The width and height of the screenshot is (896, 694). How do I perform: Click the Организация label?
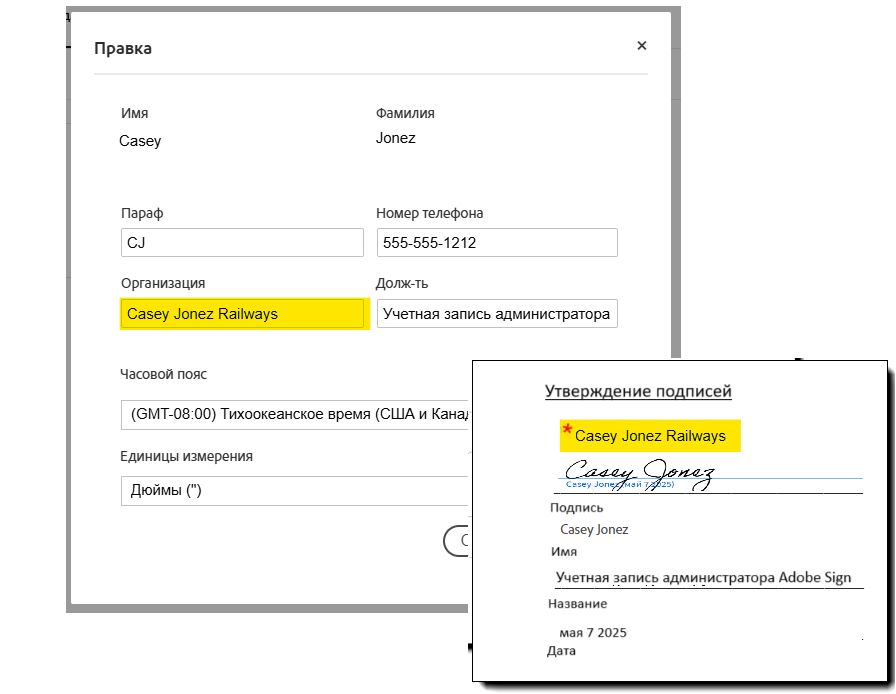coord(163,283)
